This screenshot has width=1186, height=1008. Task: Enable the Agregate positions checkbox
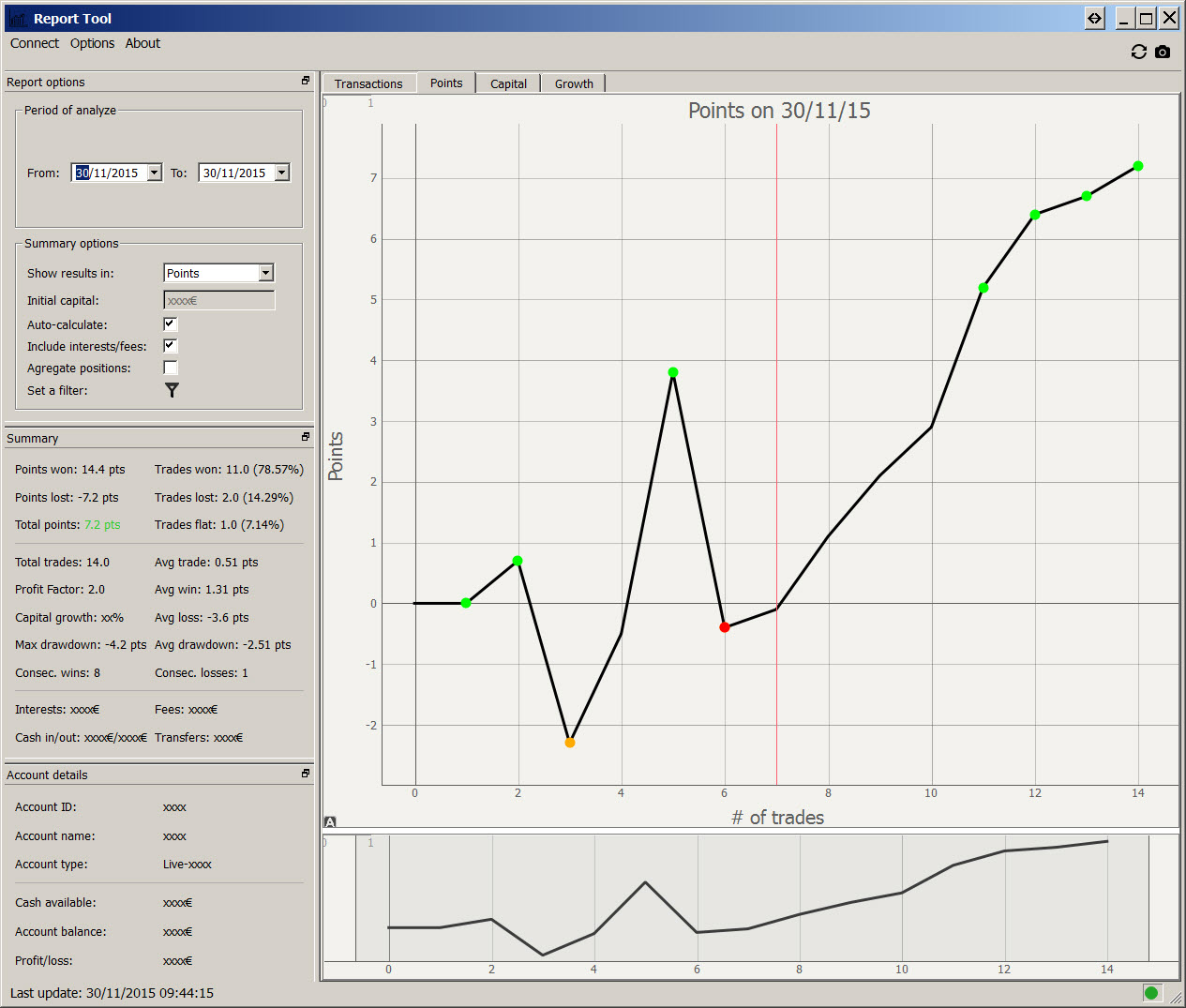[x=170, y=368]
